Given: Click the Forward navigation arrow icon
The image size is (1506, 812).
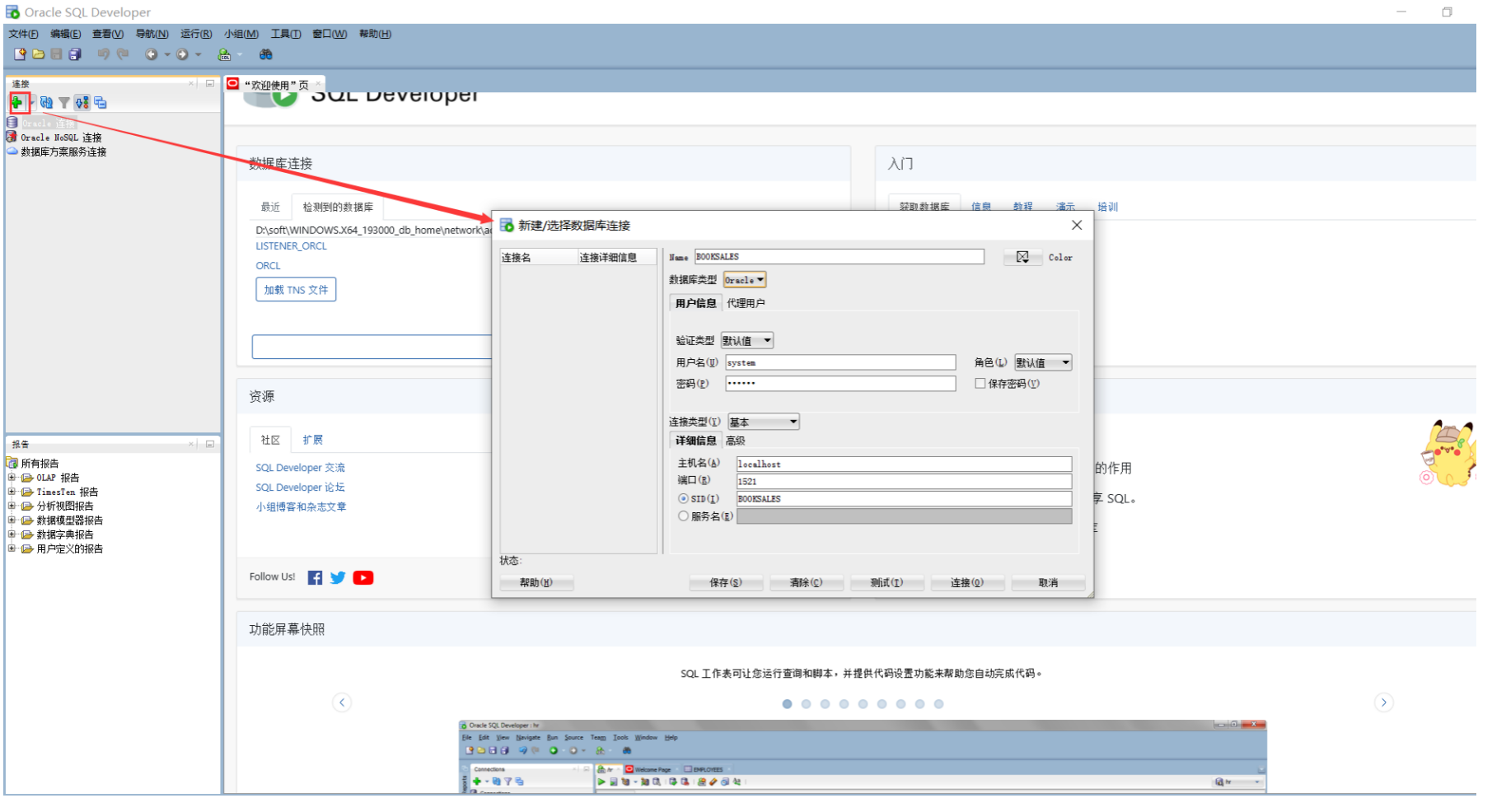Looking at the screenshot, I should (x=182, y=54).
